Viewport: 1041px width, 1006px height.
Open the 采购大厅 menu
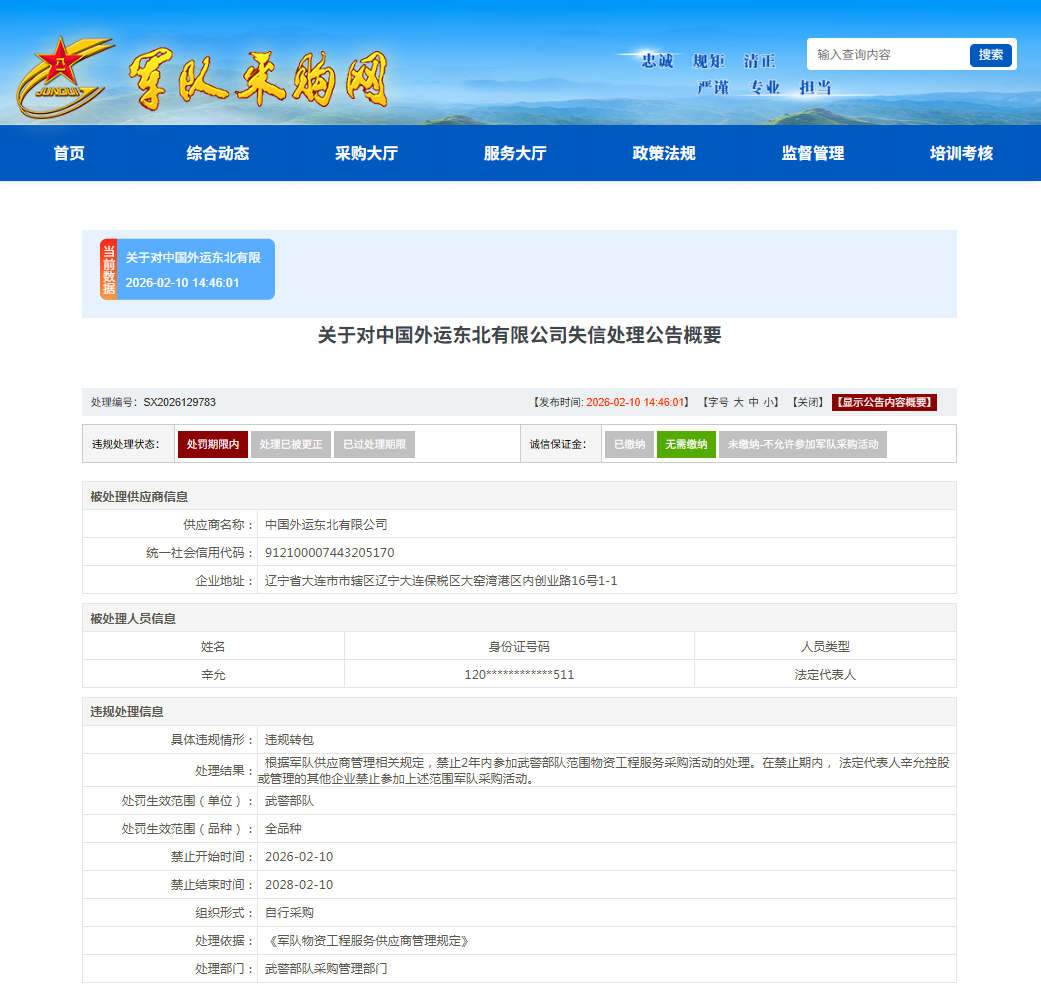click(x=367, y=153)
